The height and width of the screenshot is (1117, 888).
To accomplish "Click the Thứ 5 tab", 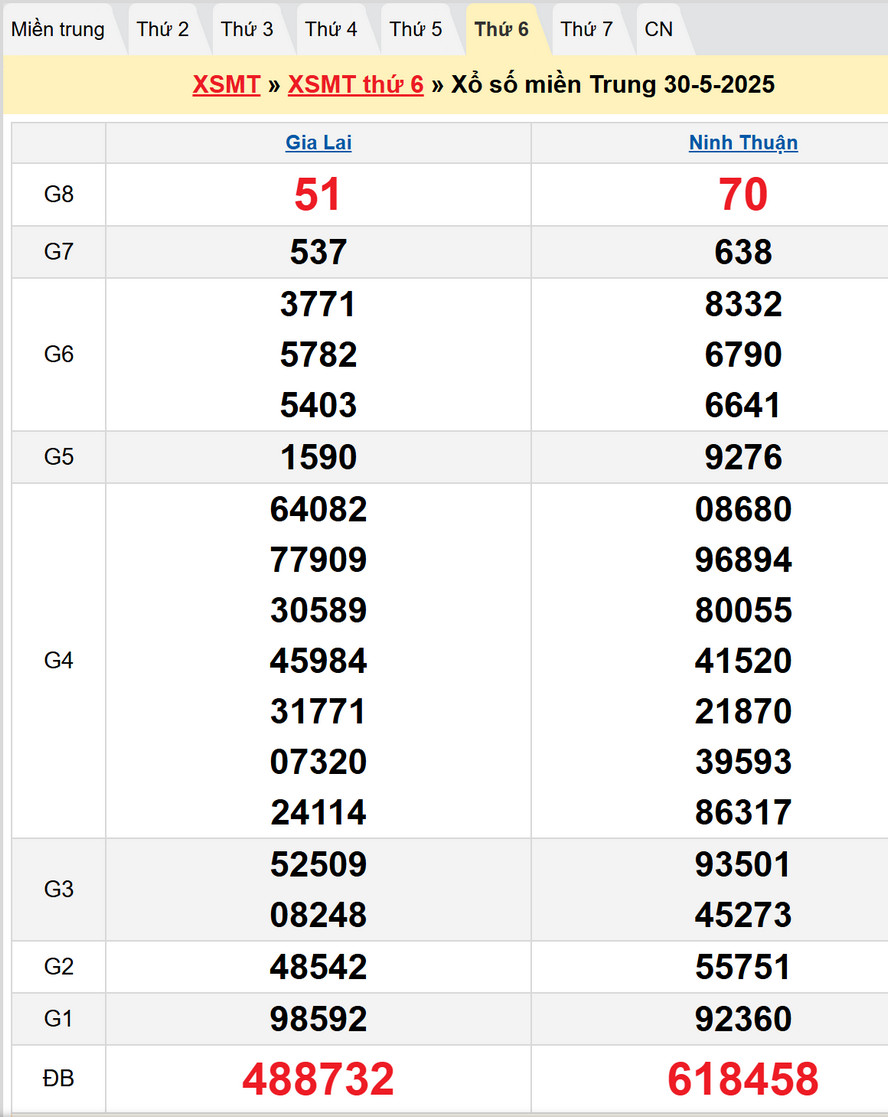I will (416, 29).
